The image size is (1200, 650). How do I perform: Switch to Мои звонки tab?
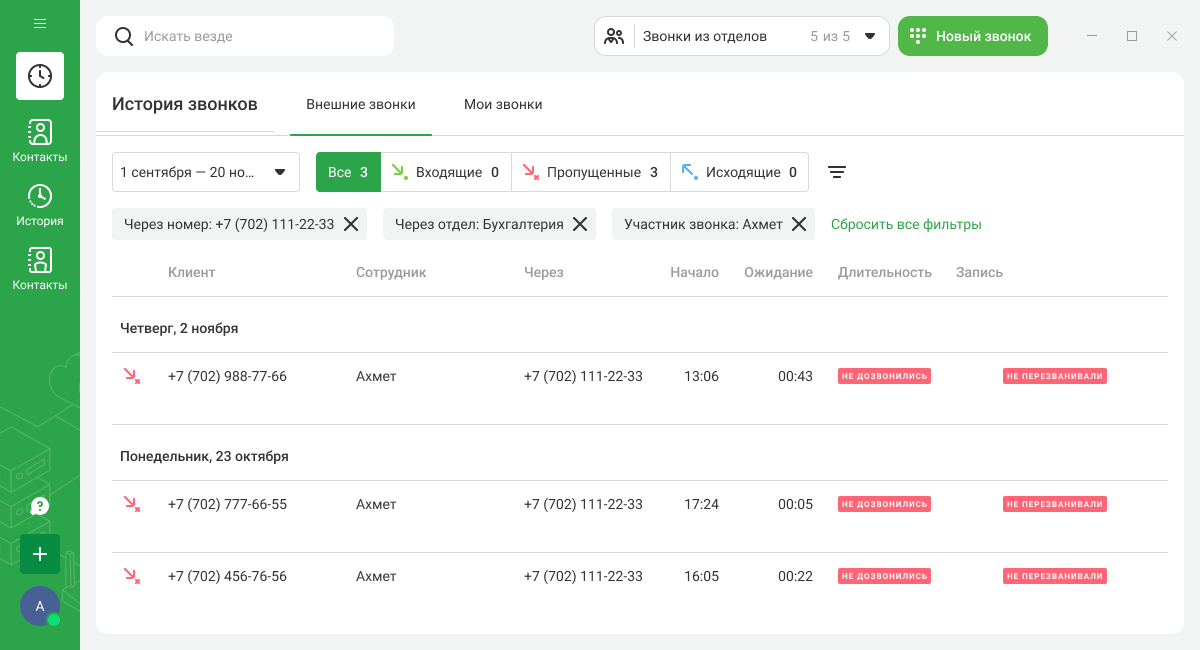pyautogui.click(x=503, y=104)
